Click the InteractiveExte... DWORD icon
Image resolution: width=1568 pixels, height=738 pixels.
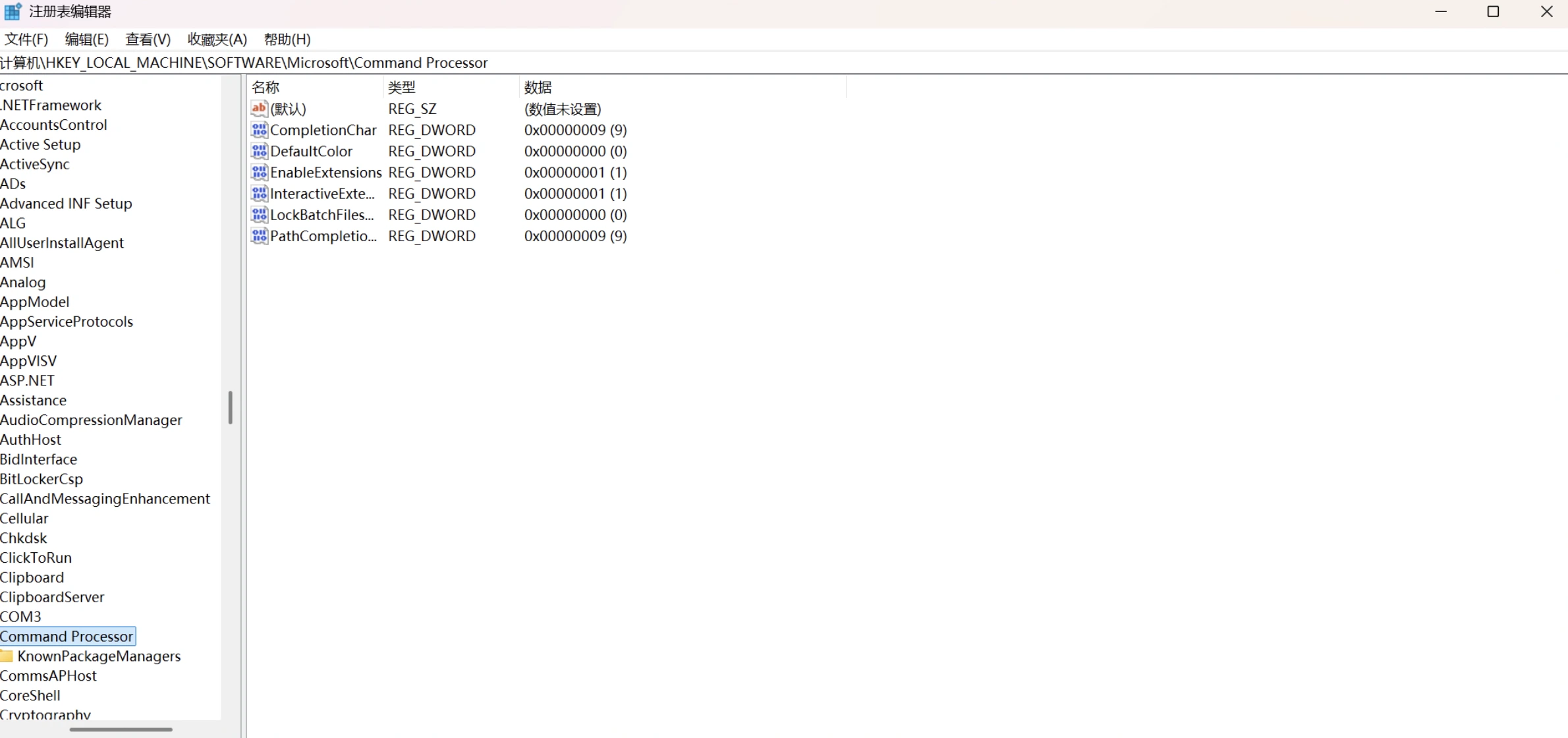(x=259, y=193)
